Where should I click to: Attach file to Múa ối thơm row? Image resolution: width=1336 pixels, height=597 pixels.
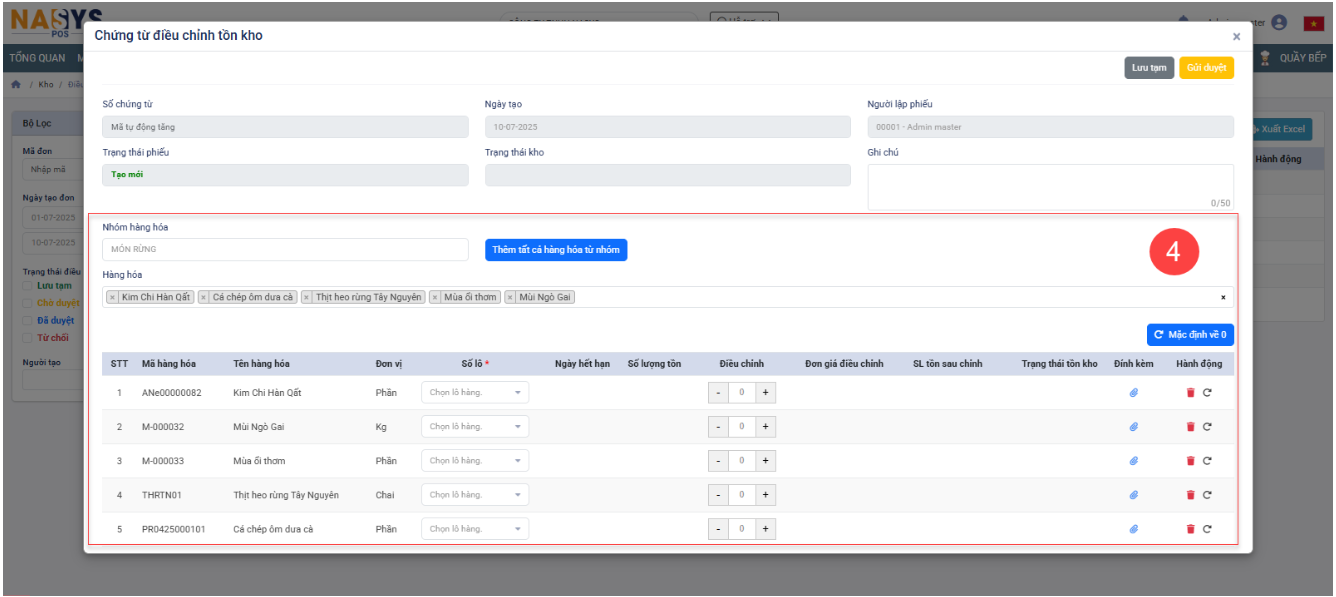pyautogui.click(x=1134, y=461)
